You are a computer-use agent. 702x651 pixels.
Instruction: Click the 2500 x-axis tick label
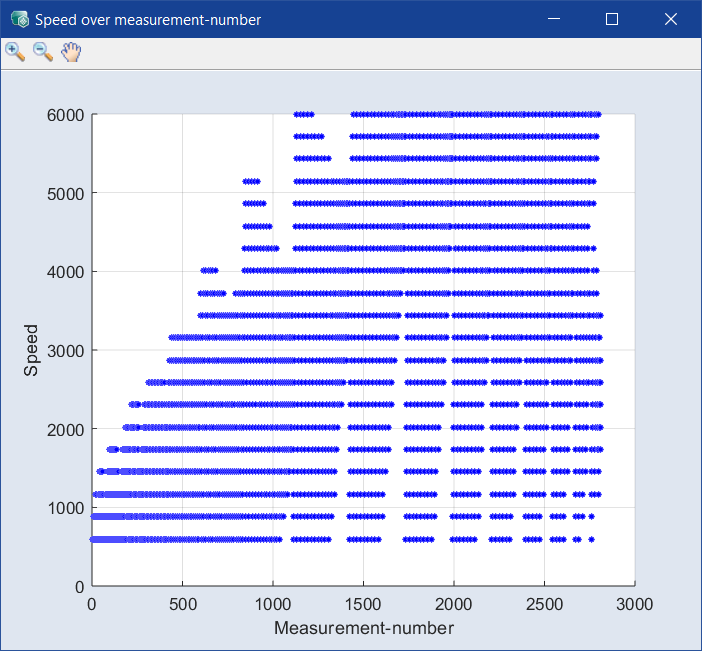(544, 604)
